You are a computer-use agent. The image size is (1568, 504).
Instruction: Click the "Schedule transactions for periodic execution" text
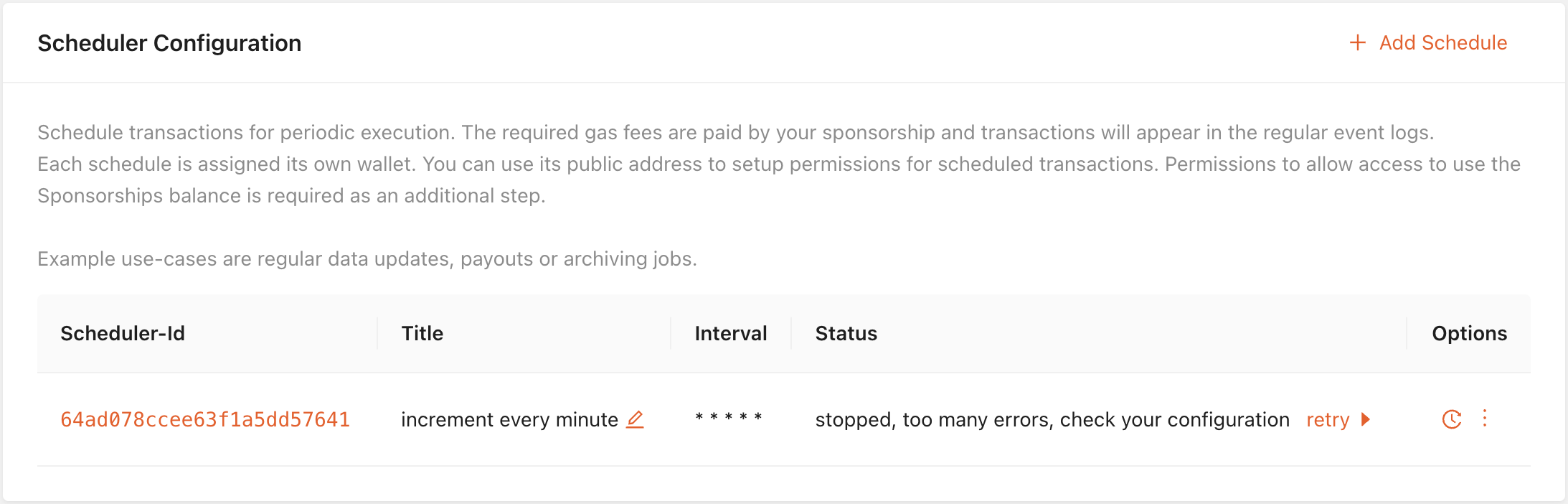click(x=244, y=132)
